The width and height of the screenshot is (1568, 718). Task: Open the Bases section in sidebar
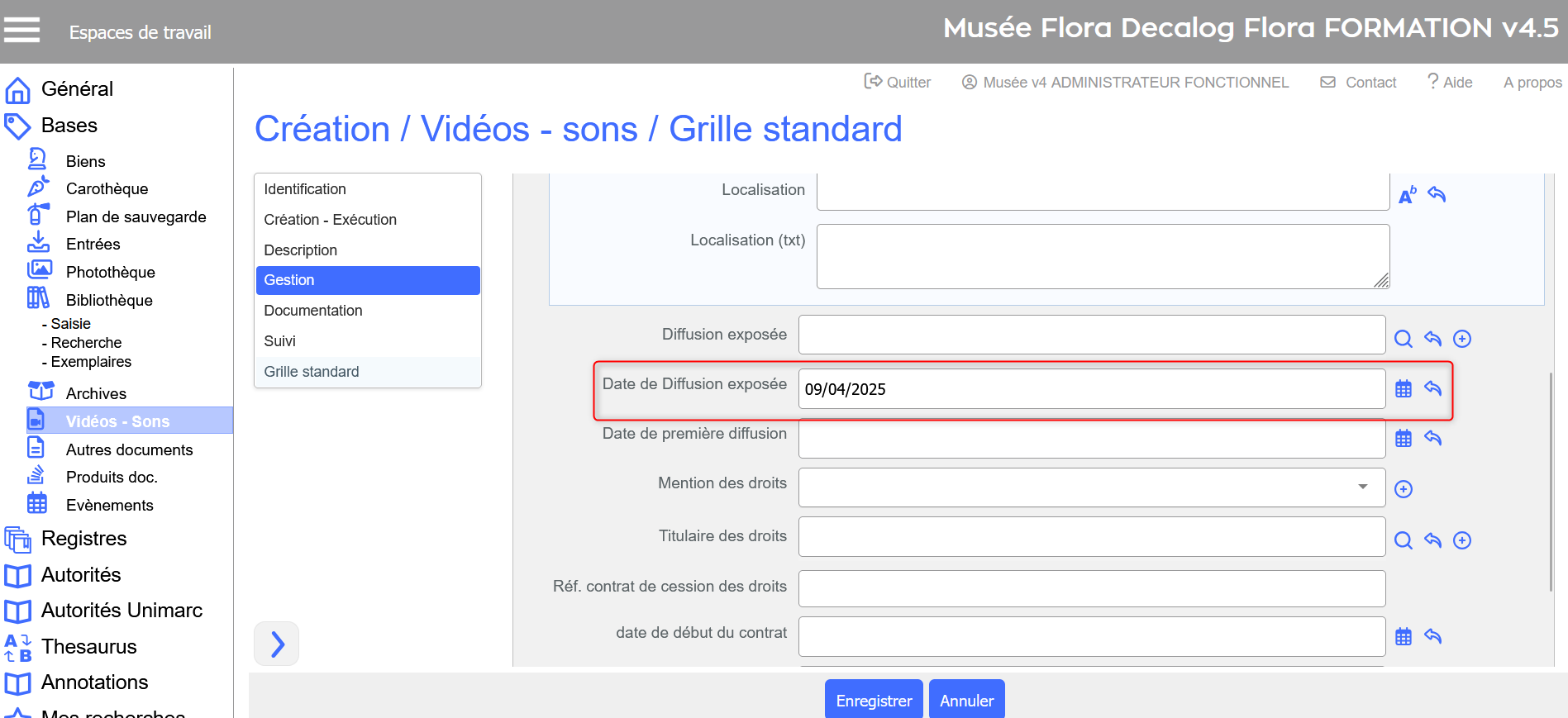(69, 126)
